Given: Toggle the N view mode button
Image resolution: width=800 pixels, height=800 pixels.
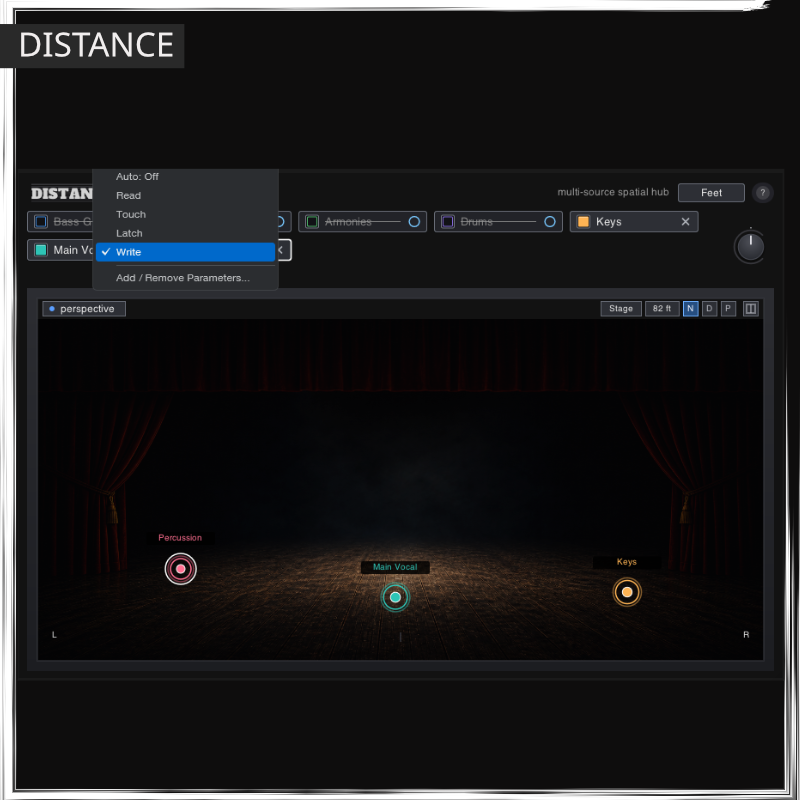Looking at the screenshot, I should (x=690, y=309).
